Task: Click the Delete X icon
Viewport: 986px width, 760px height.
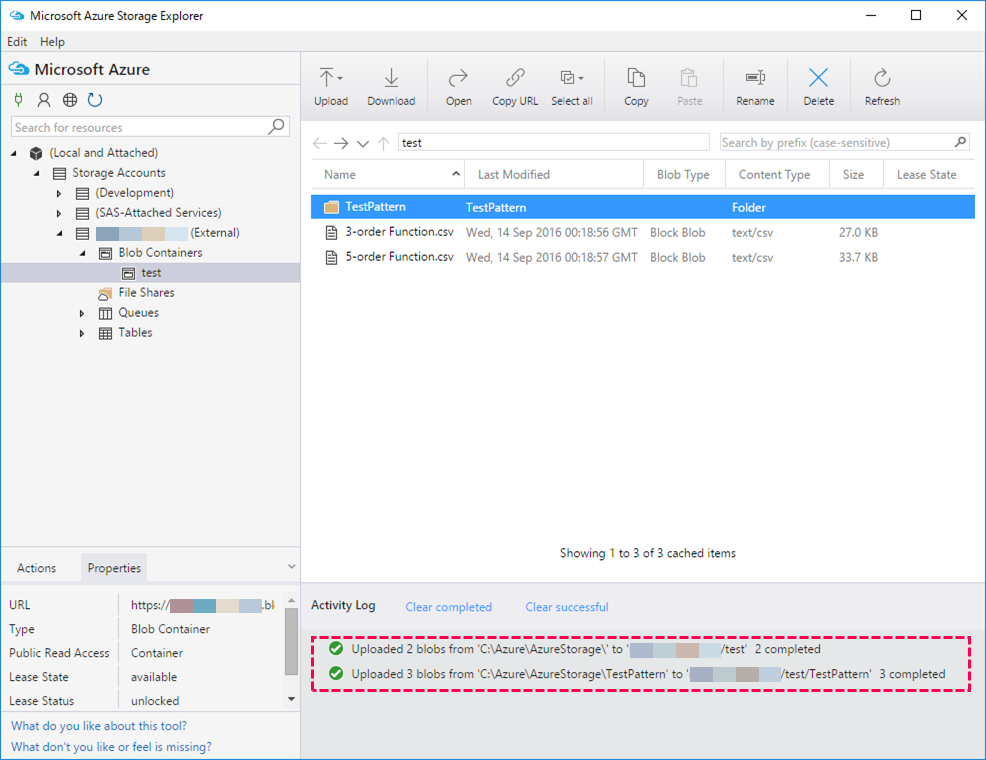Action: [818, 78]
